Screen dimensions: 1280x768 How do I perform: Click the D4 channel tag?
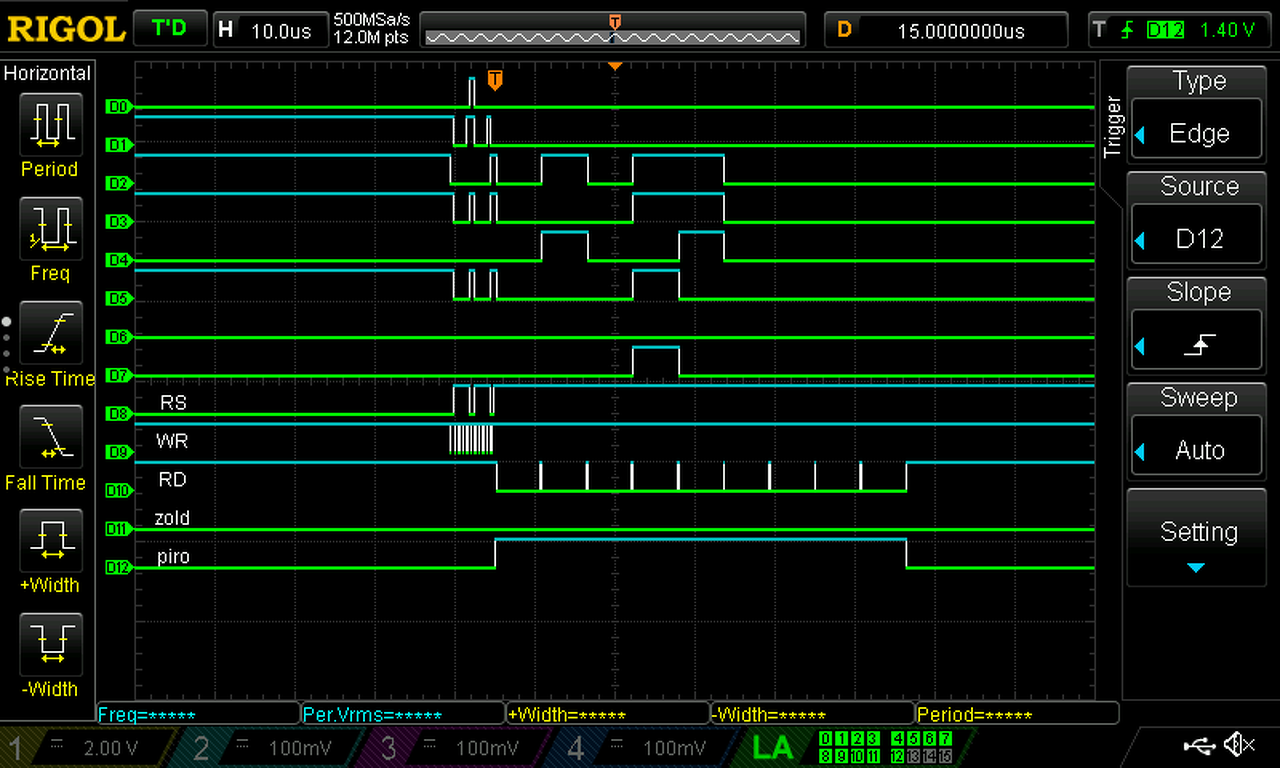coord(117,260)
